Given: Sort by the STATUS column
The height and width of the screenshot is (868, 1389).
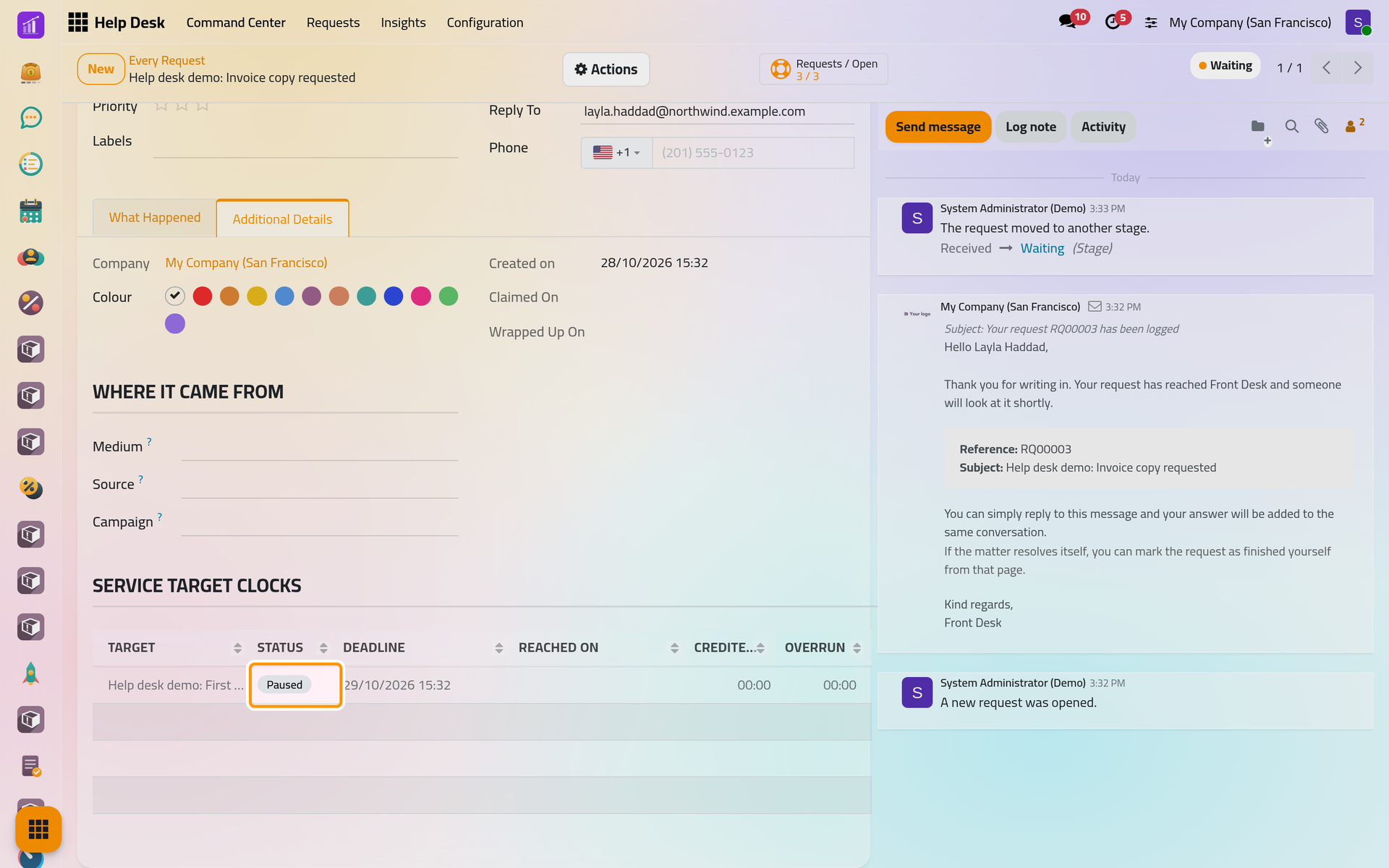Looking at the screenshot, I should [292, 647].
